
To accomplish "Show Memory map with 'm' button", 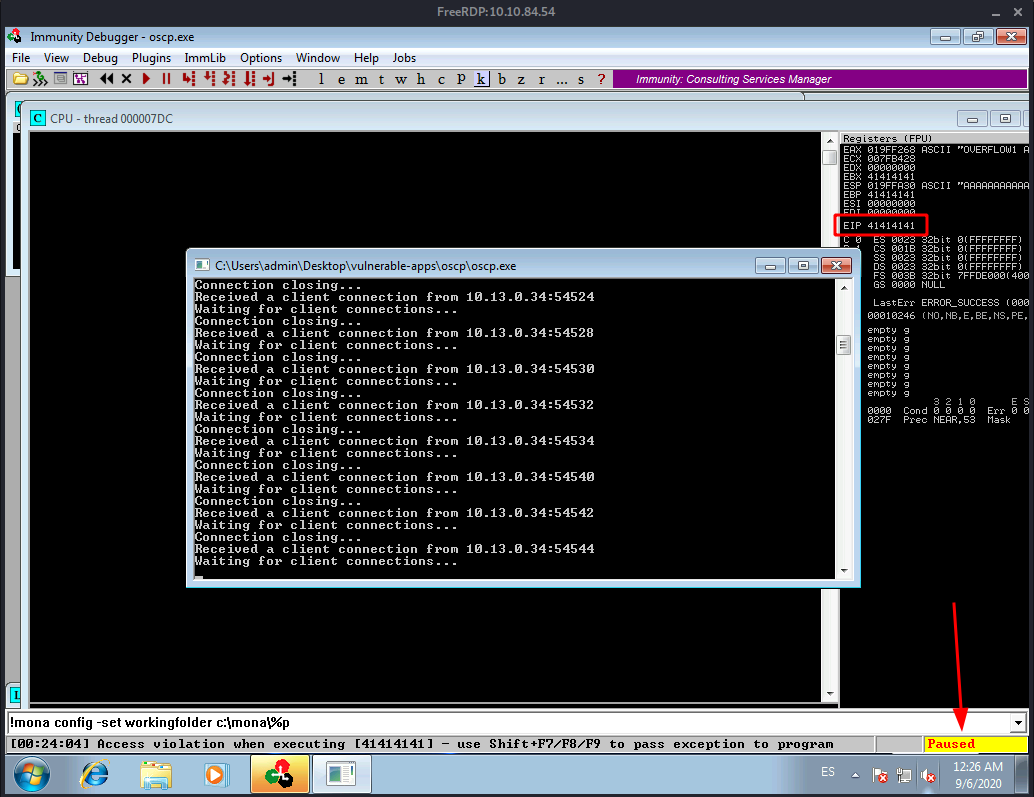I will [x=361, y=79].
